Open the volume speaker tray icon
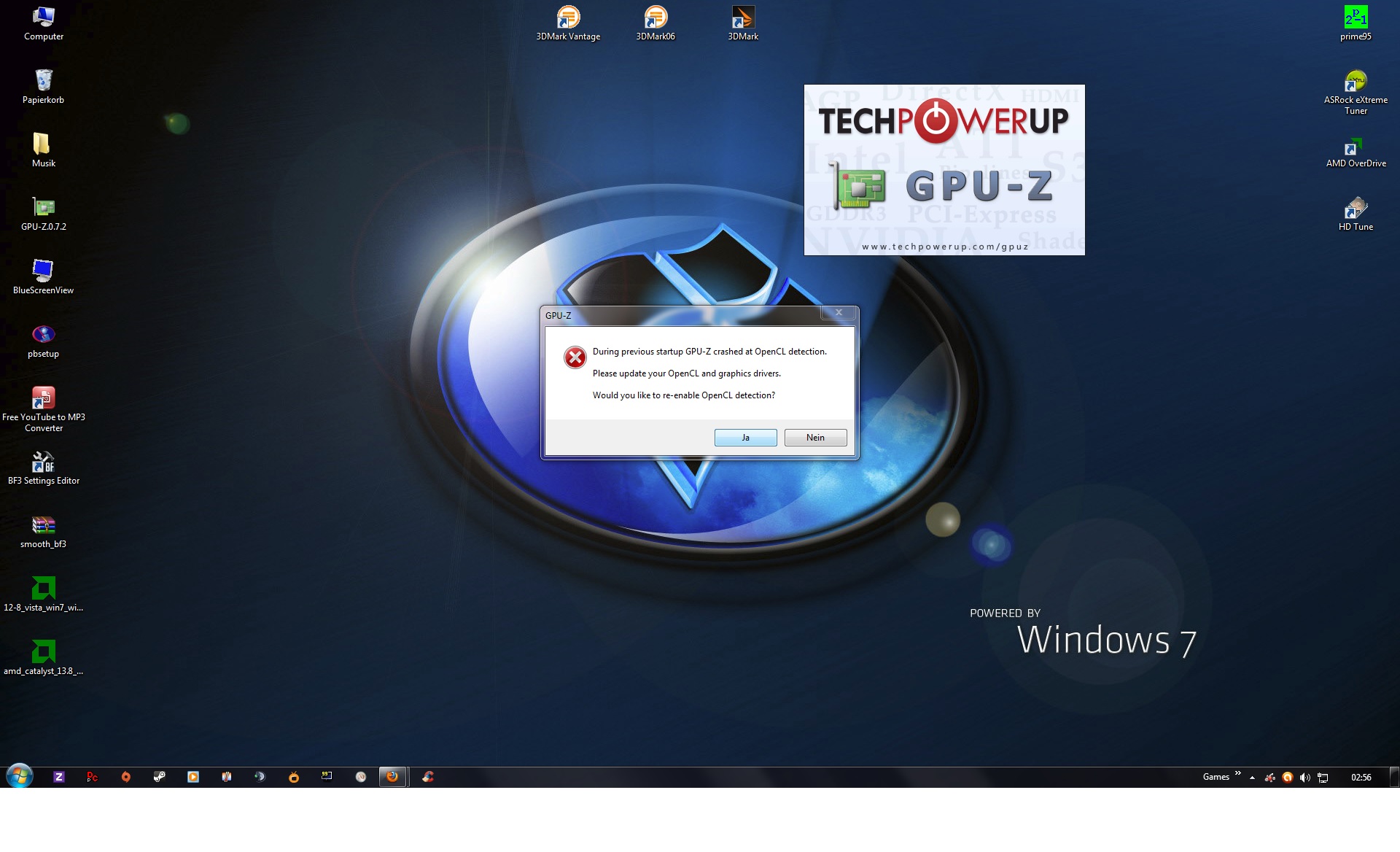 (x=1305, y=778)
